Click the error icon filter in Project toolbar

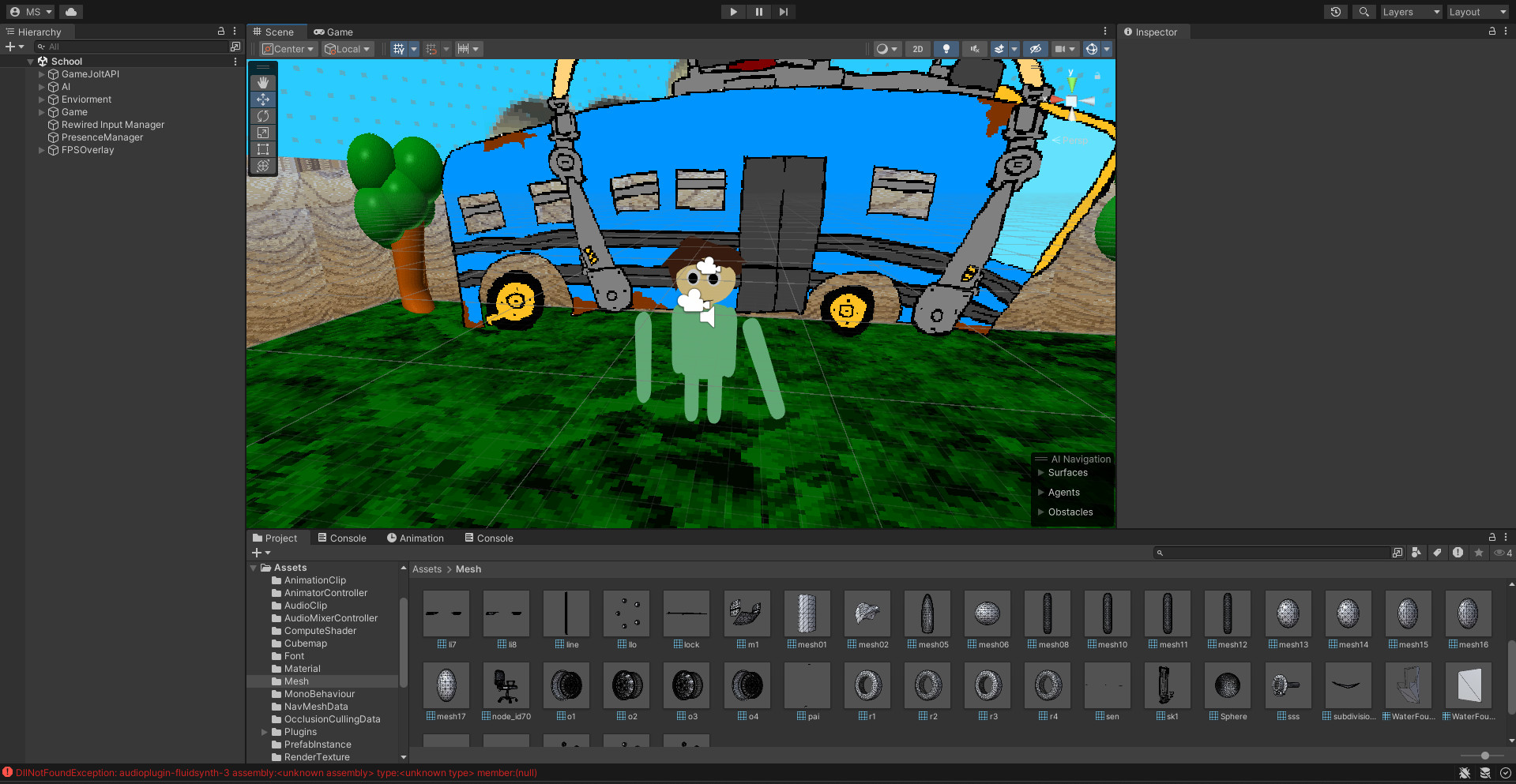click(1458, 552)
